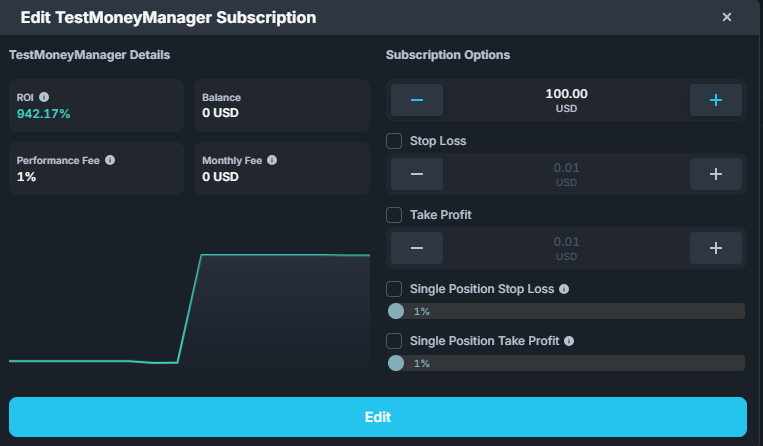Decrease the 100.00 USD subscription amount
Screen dimensions: 763x446
417,100
